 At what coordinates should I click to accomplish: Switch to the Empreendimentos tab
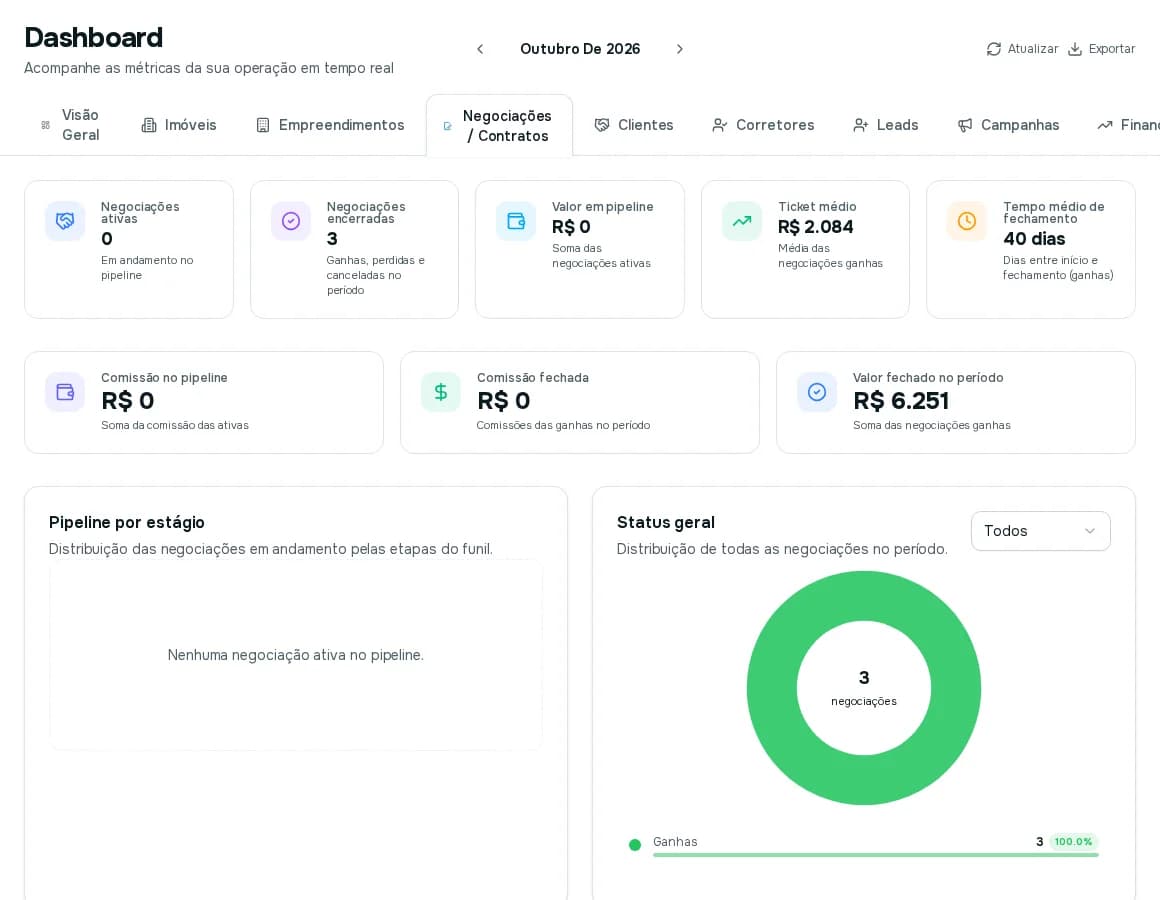point(331,125)
